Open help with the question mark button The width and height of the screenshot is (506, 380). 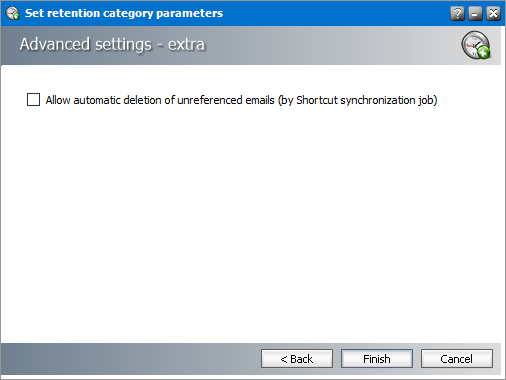point(457,14)
